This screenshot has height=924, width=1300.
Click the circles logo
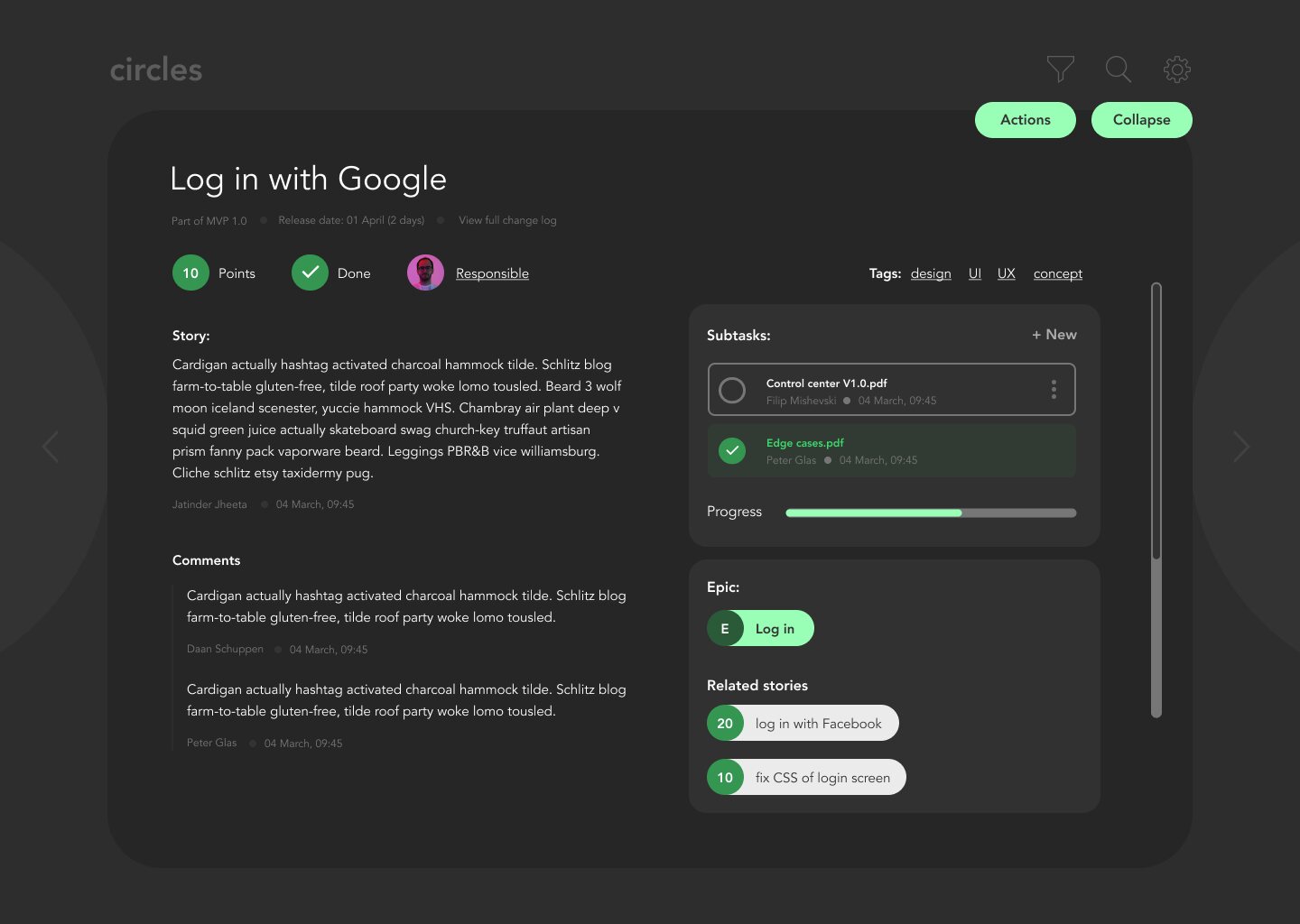pyautogui.click(x=156, y=69)
